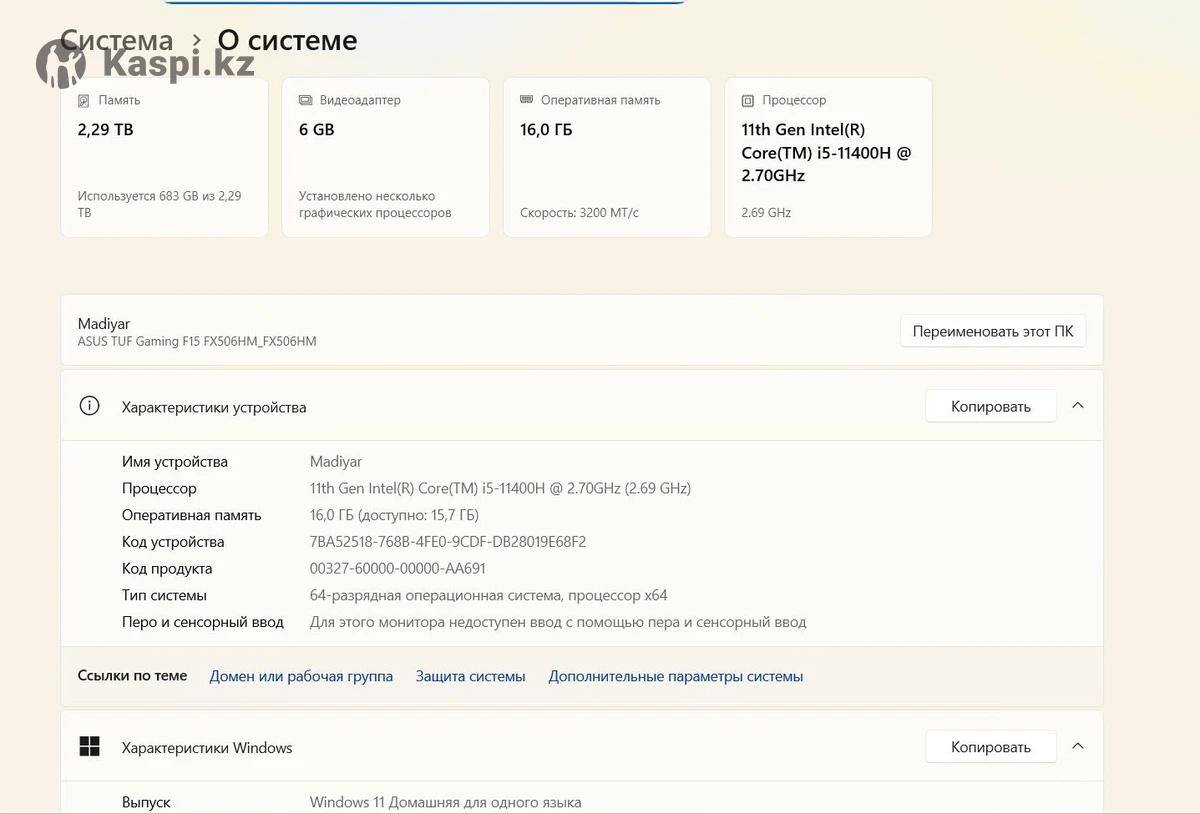1200x814 pixels.
Task: Click the storage icon on Память card
Action: 84,101
